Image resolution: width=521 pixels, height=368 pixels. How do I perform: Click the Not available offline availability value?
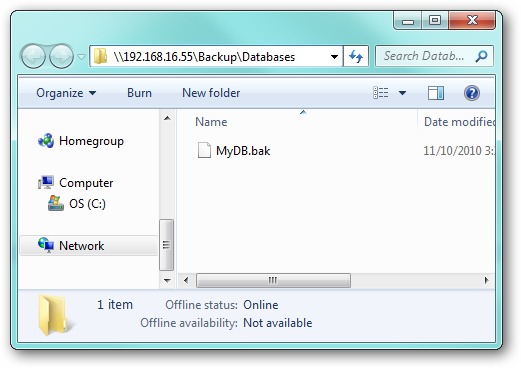[x=278, y=323]
